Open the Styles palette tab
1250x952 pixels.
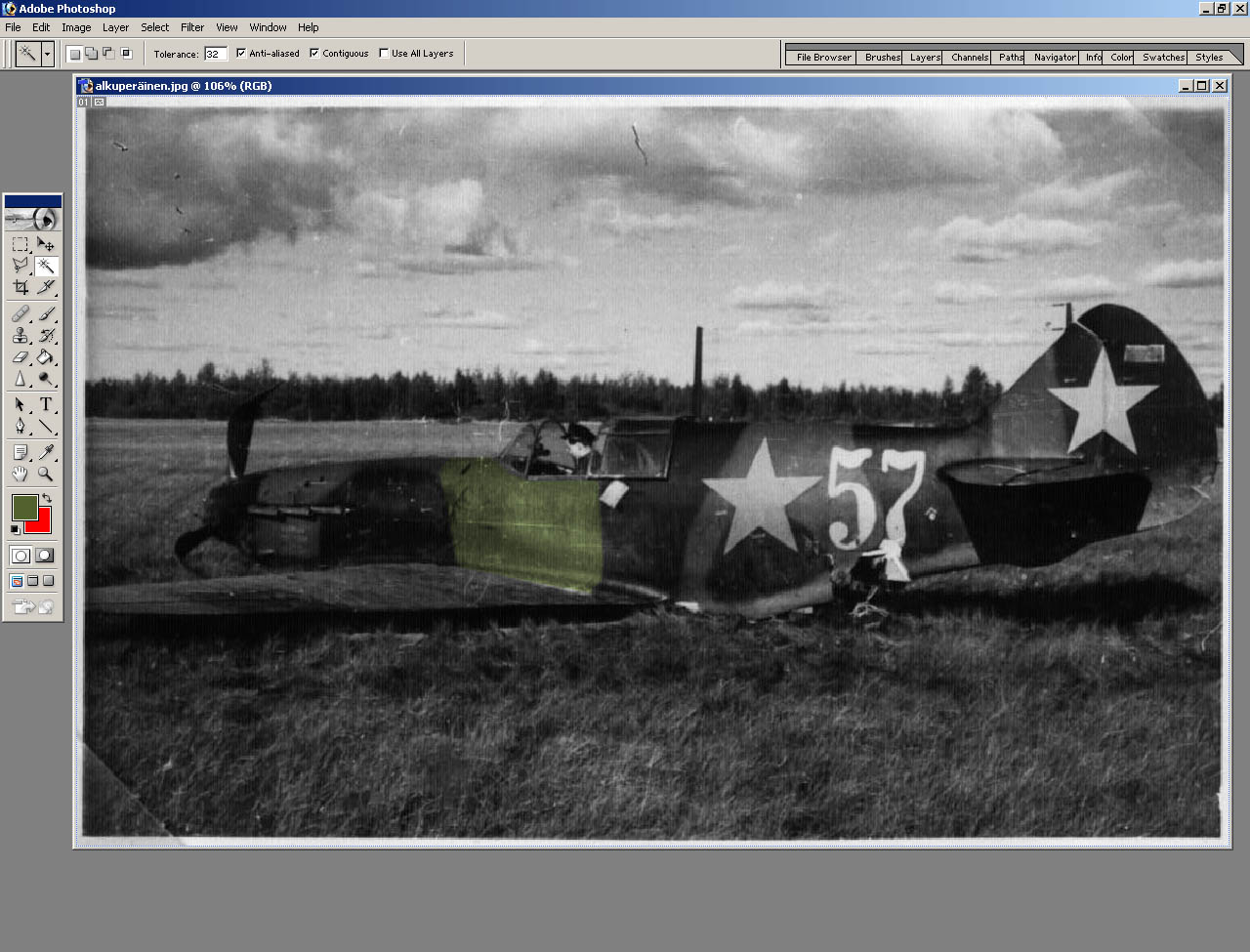click(1209, 57)
